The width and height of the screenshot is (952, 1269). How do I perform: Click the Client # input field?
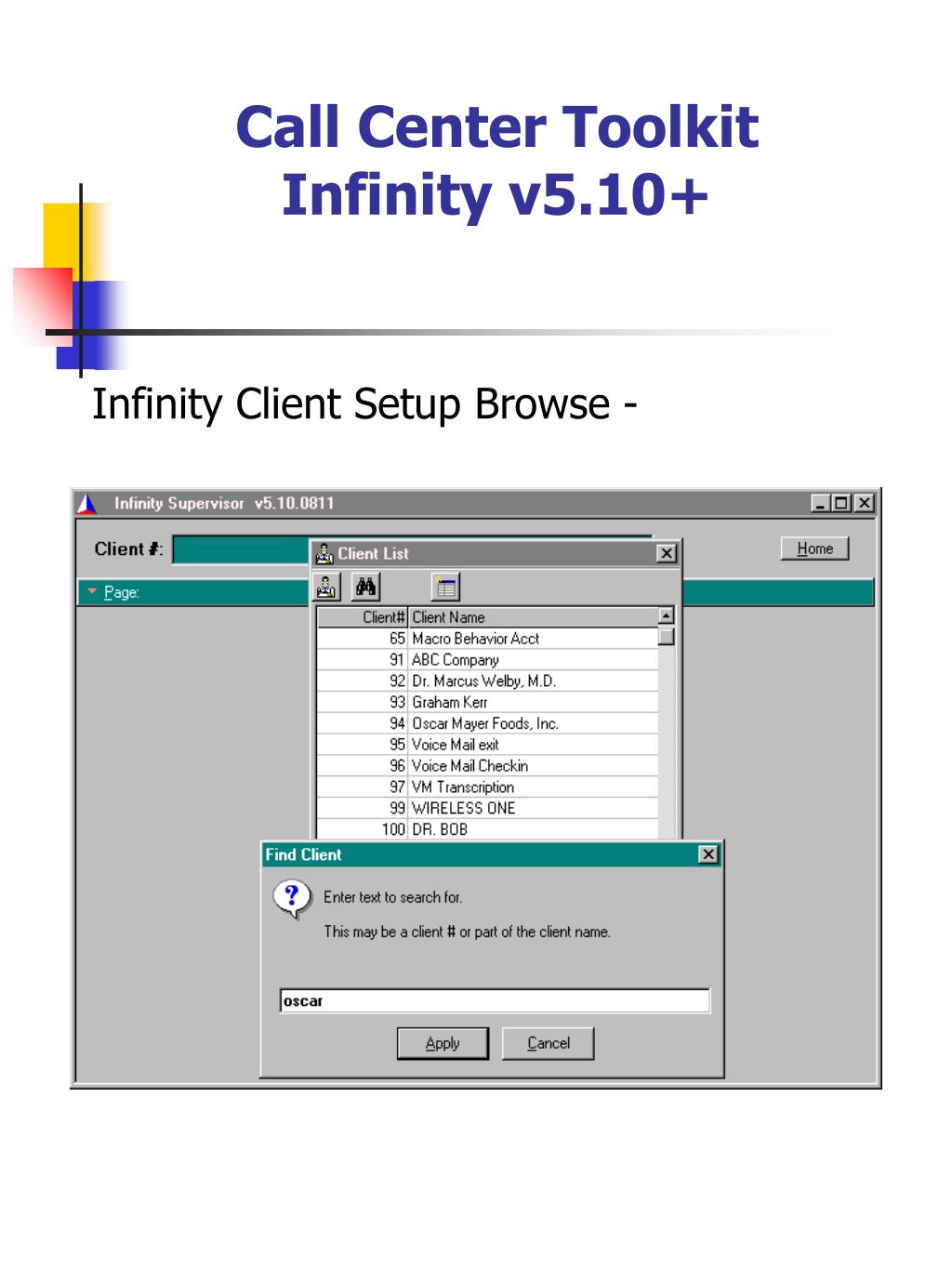(242, 549)
